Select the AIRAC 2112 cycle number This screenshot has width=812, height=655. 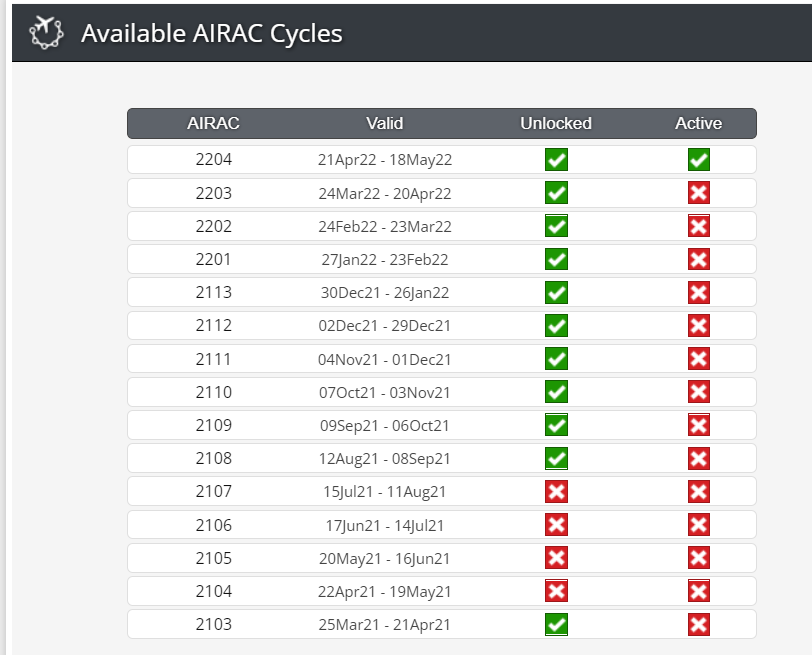click(213, 325)
